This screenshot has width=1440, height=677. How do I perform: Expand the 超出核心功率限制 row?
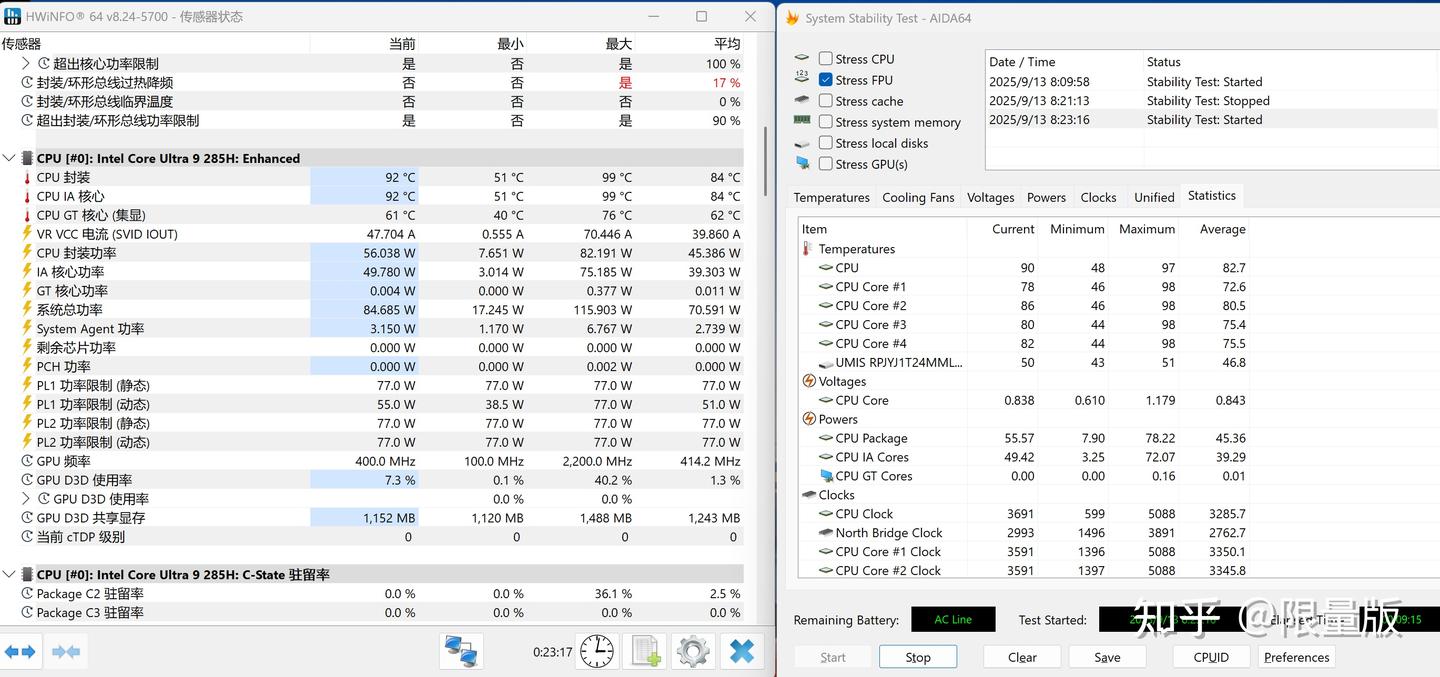[x=26, y=63]
